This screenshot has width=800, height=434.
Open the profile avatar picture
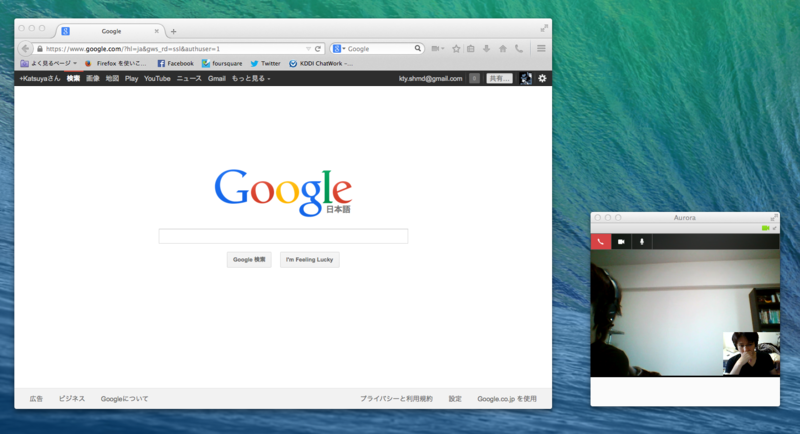526,79
